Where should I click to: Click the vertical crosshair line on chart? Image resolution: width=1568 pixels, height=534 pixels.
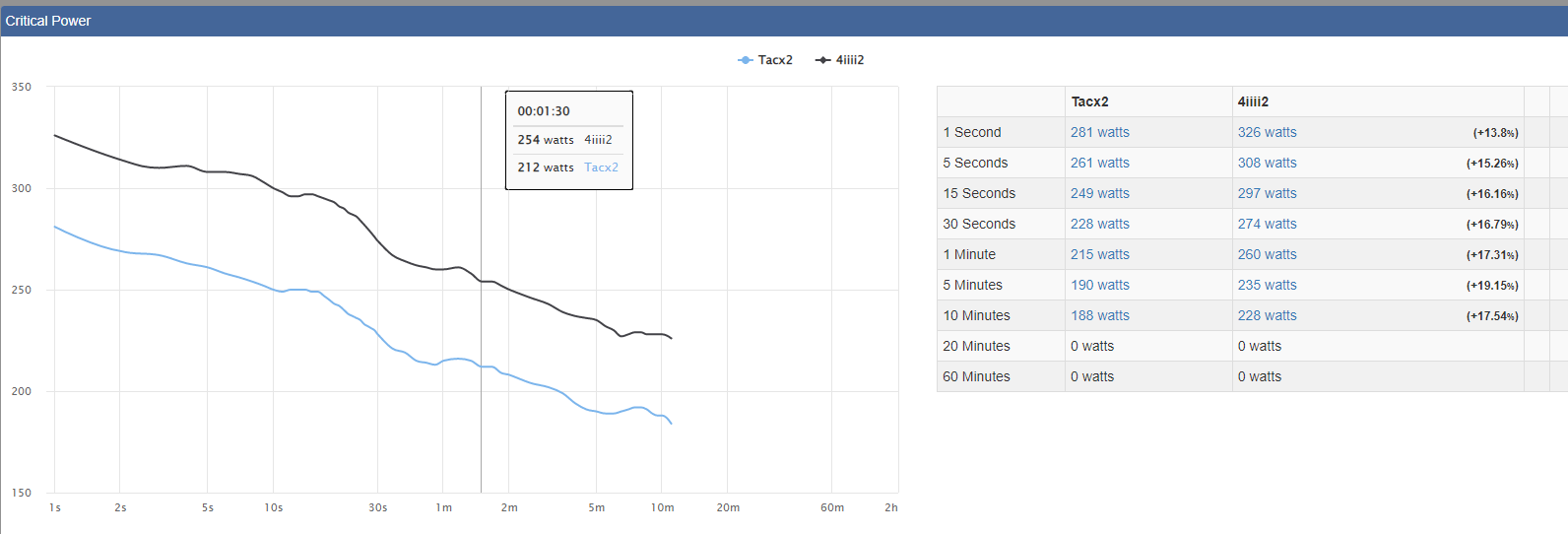[x=481, y=345]
